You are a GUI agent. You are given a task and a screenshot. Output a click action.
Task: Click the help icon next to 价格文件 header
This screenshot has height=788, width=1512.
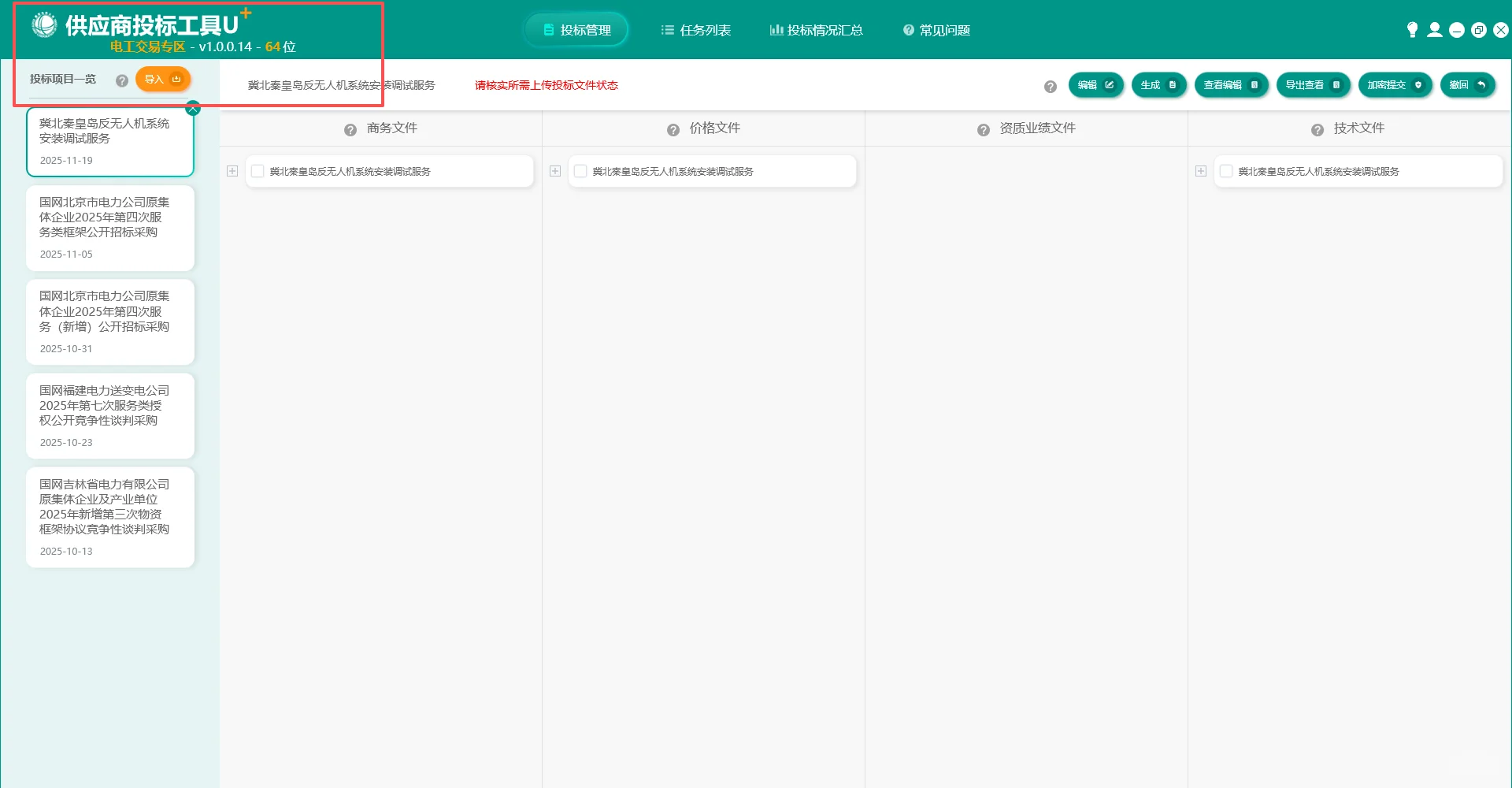tap(673, 129)
